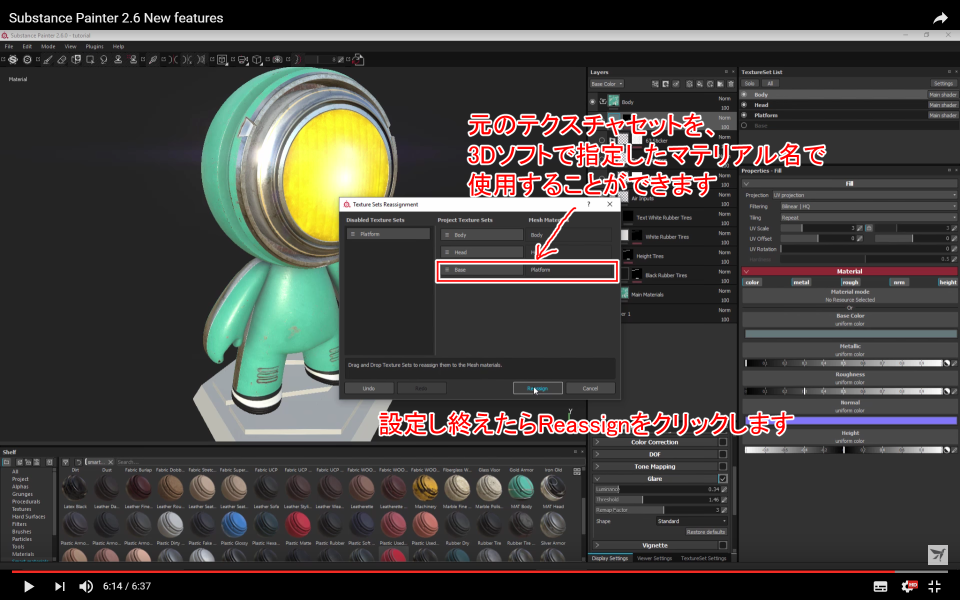960x600 pixels.
Task: Click the Solo button in TextureSet List
Action: pyautogui.click(x=749, y=84)
